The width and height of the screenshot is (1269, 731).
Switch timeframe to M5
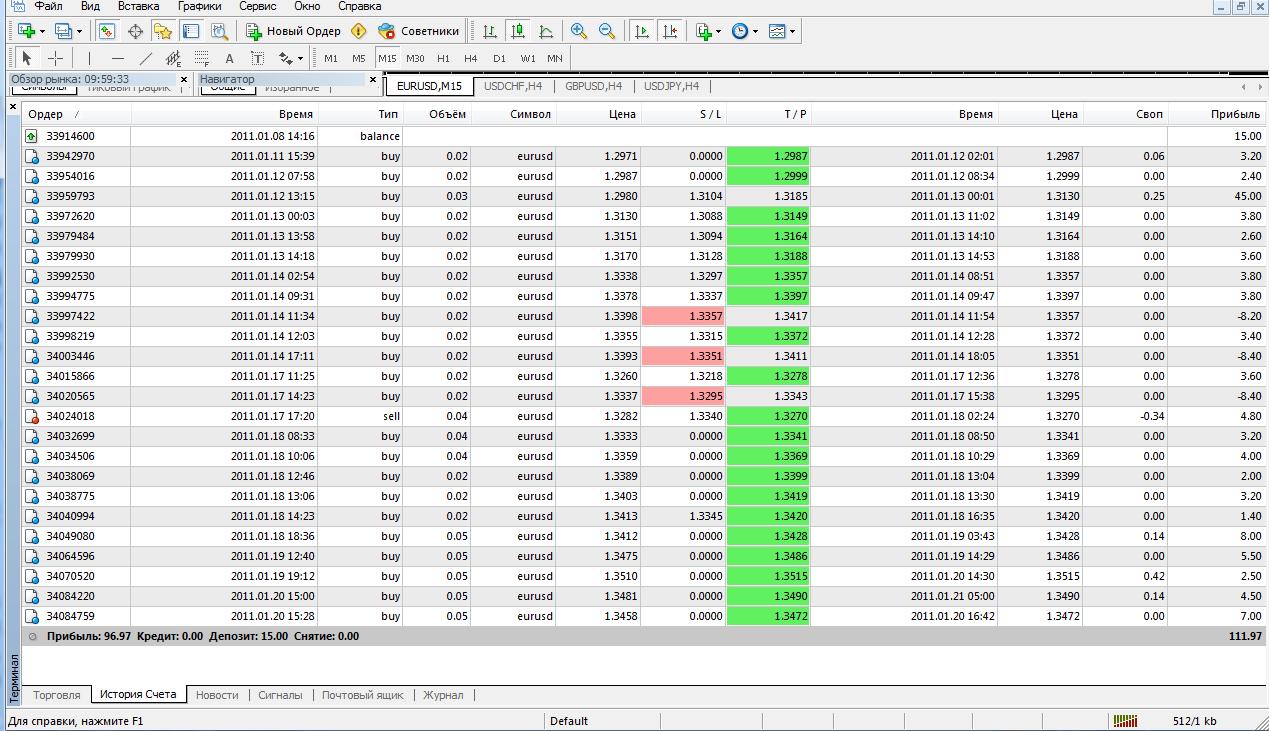pos(359,58)
